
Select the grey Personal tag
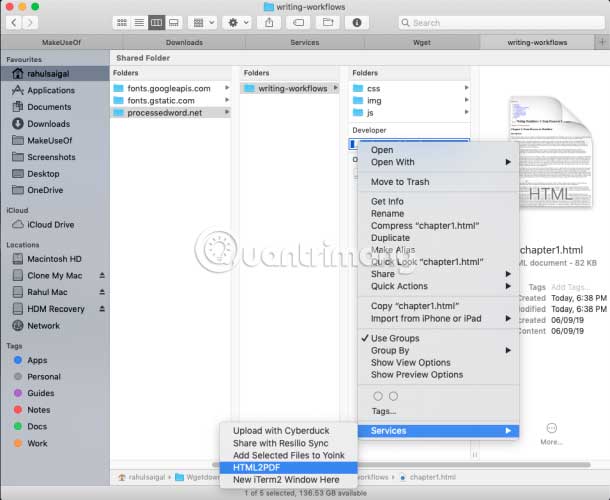pyautogui.click(x=54, y=377)
